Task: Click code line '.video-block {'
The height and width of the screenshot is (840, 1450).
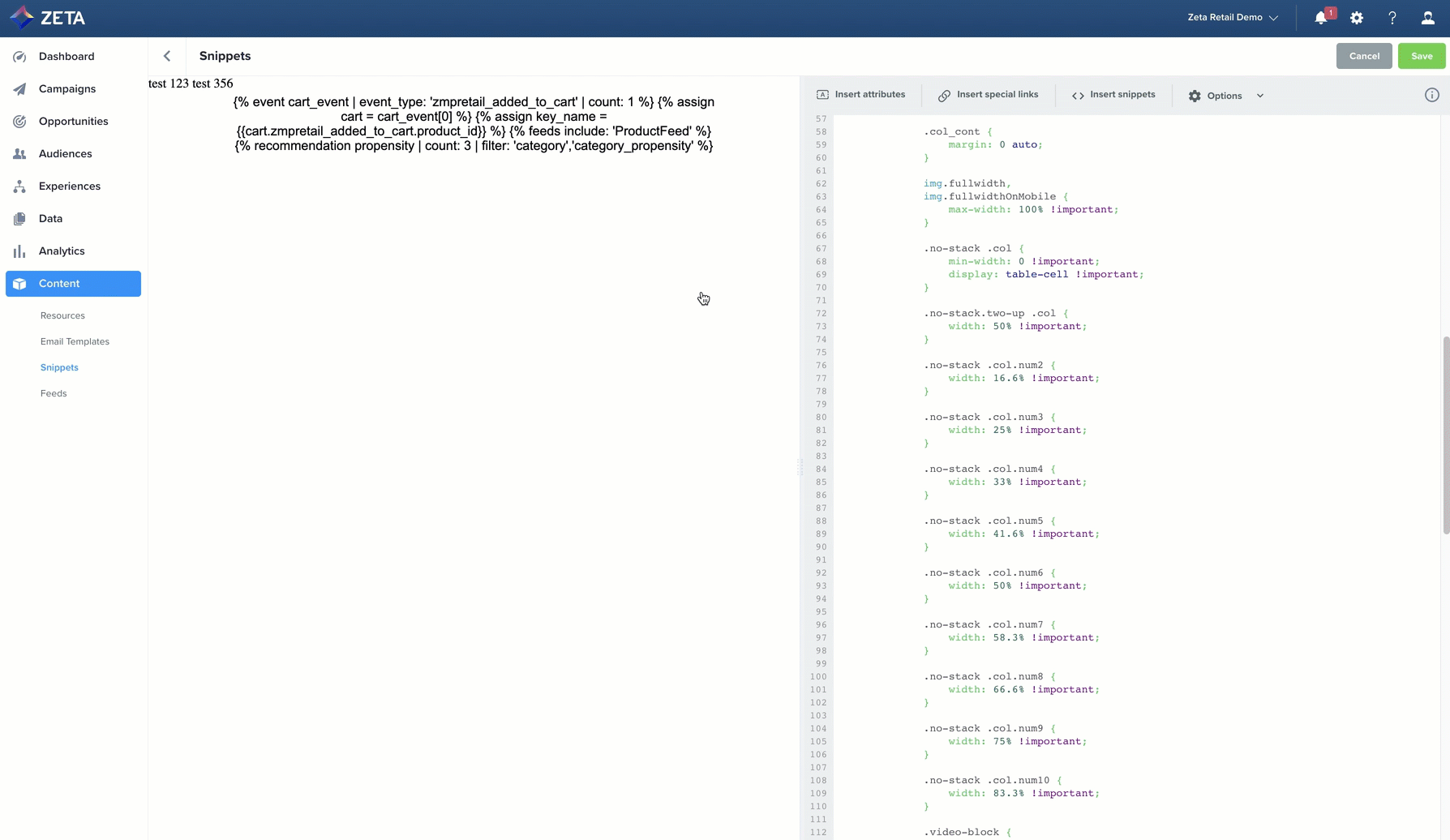Action: pyautogui.click(x=967, y=832)
